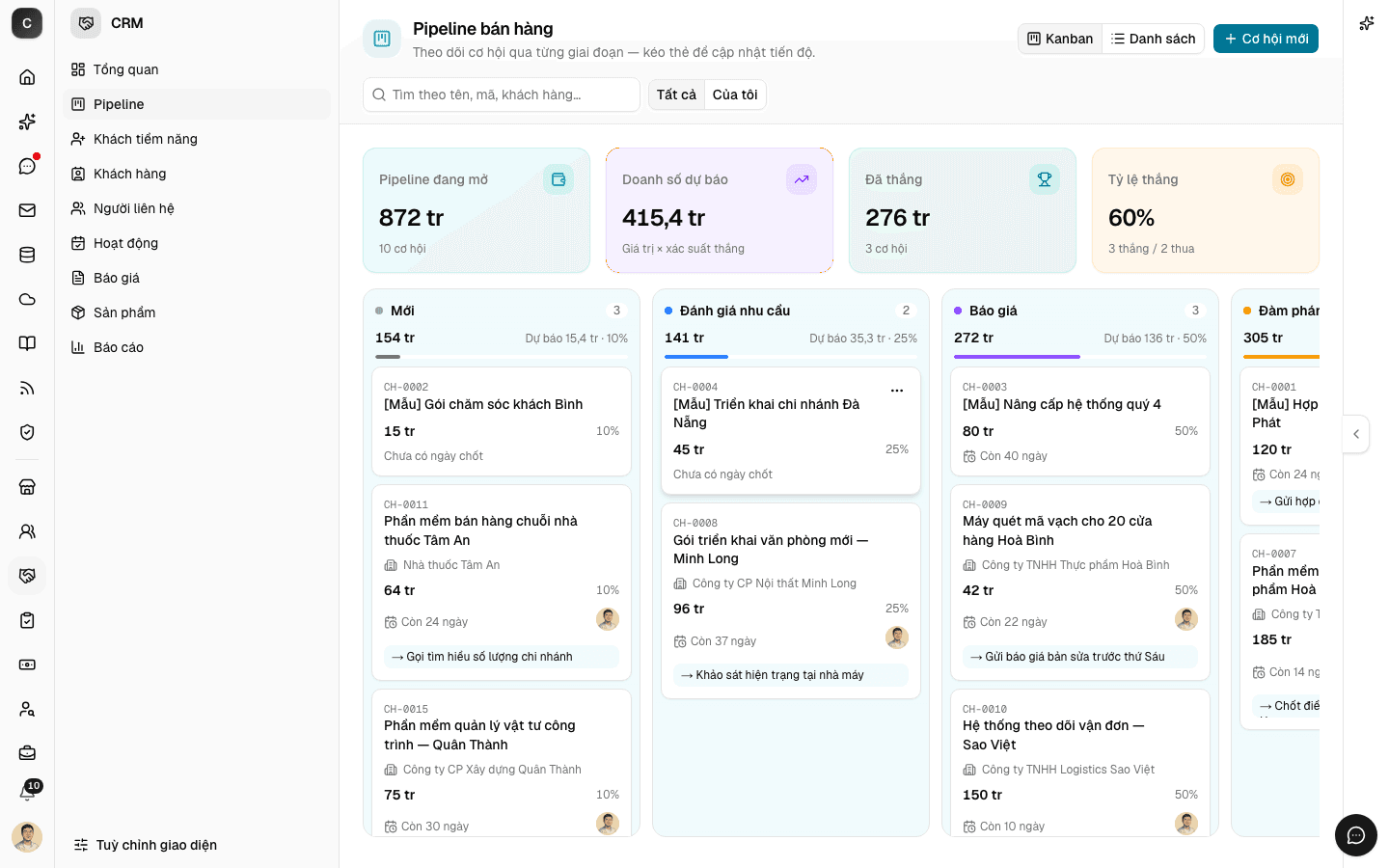Viewport: 1389px width, 868px height.
Task: Open the Doanh số dự báo stat card
Action: [720, 210]
